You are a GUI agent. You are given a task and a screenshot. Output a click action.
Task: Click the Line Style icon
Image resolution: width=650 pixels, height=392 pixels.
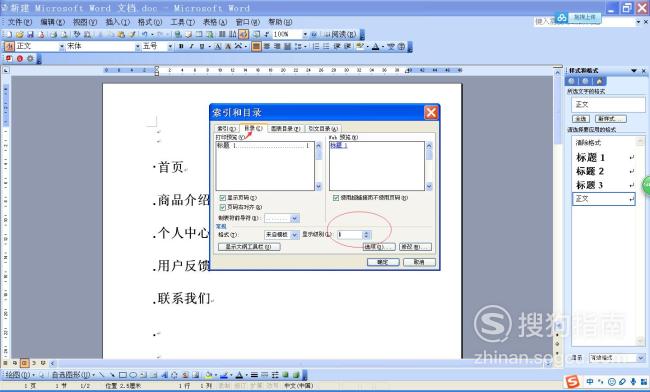254,375
